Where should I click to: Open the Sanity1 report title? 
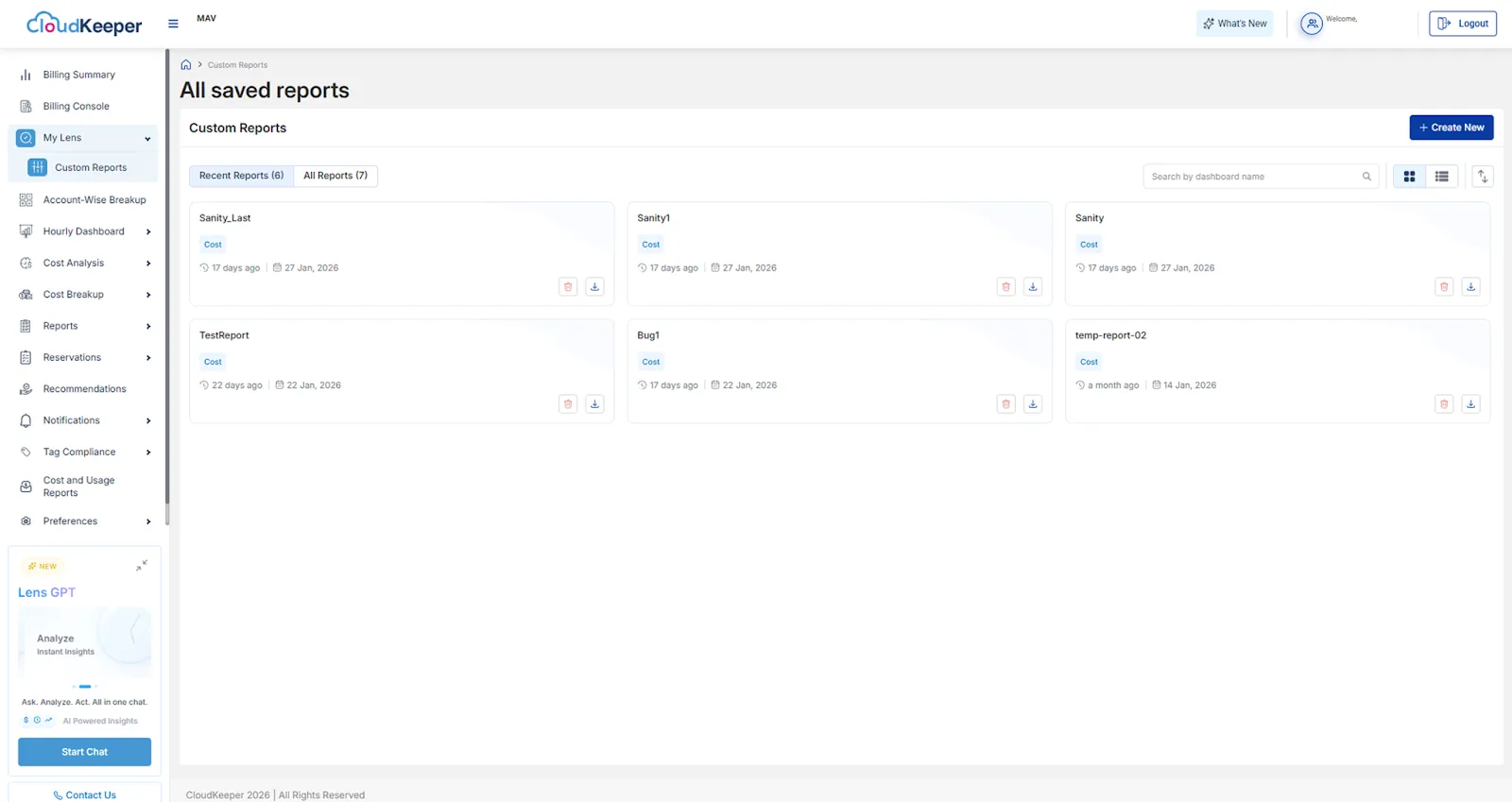653,218
